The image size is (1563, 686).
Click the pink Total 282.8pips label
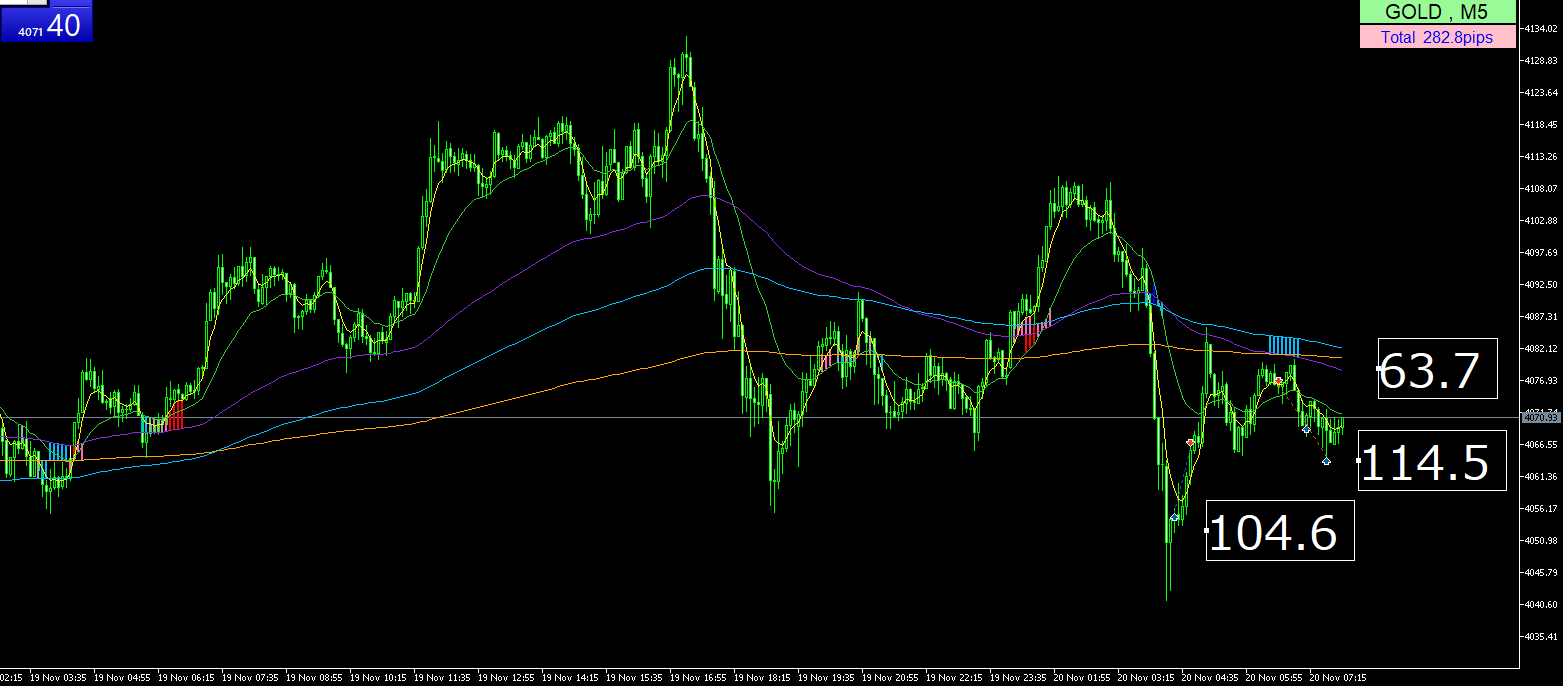click(1437, 37)
